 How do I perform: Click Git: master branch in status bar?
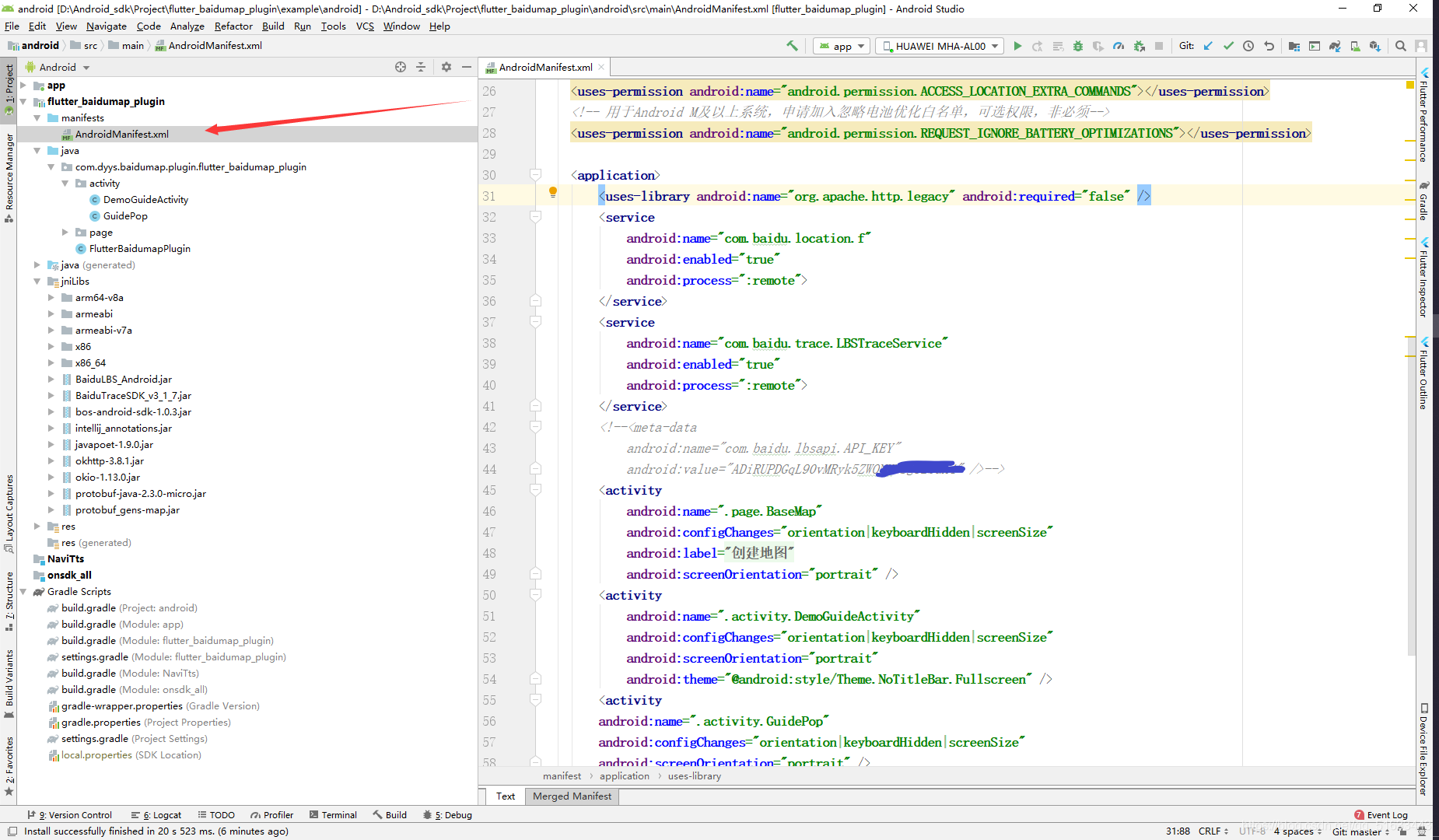pyautogui.click(x=1360, y=831)
